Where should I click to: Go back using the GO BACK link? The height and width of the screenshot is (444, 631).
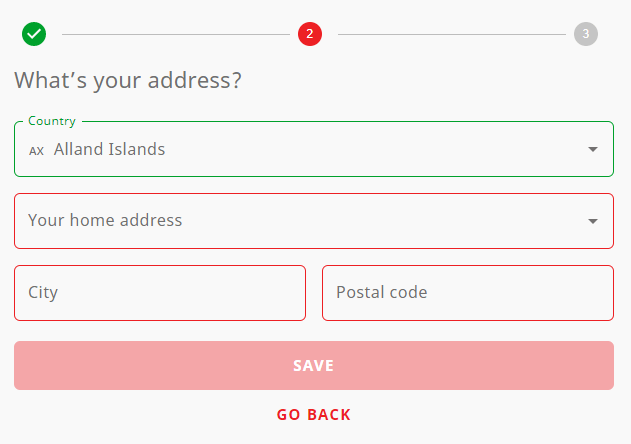314,415
